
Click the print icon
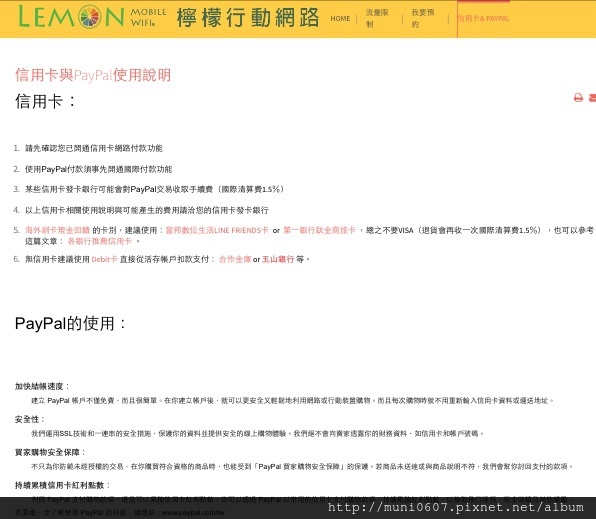tap(578, 98)
